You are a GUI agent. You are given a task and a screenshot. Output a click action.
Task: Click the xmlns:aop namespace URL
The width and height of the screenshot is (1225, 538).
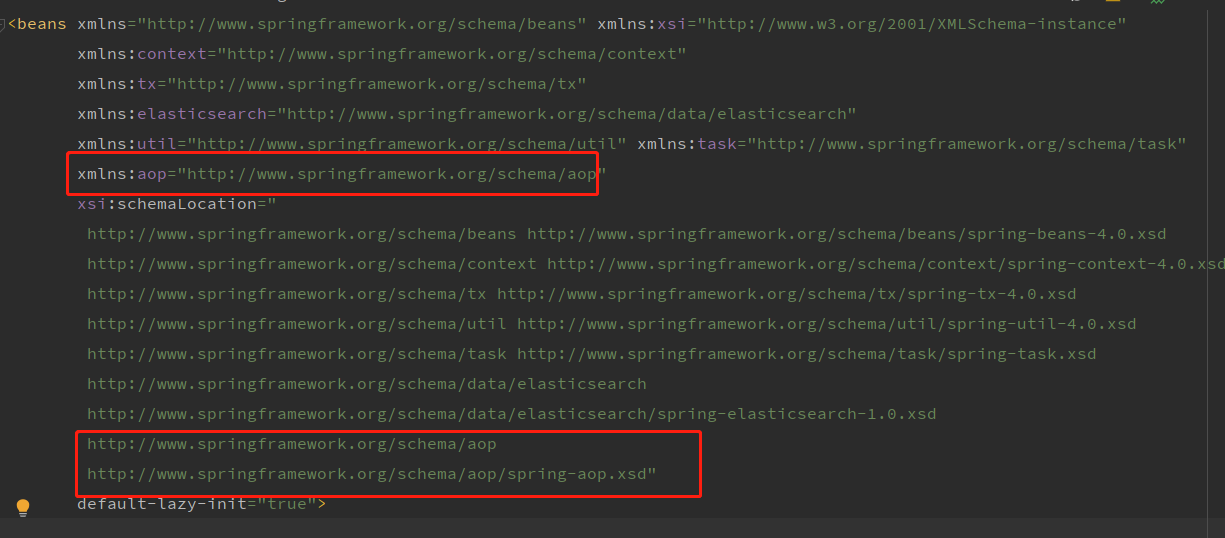(392, 174)
